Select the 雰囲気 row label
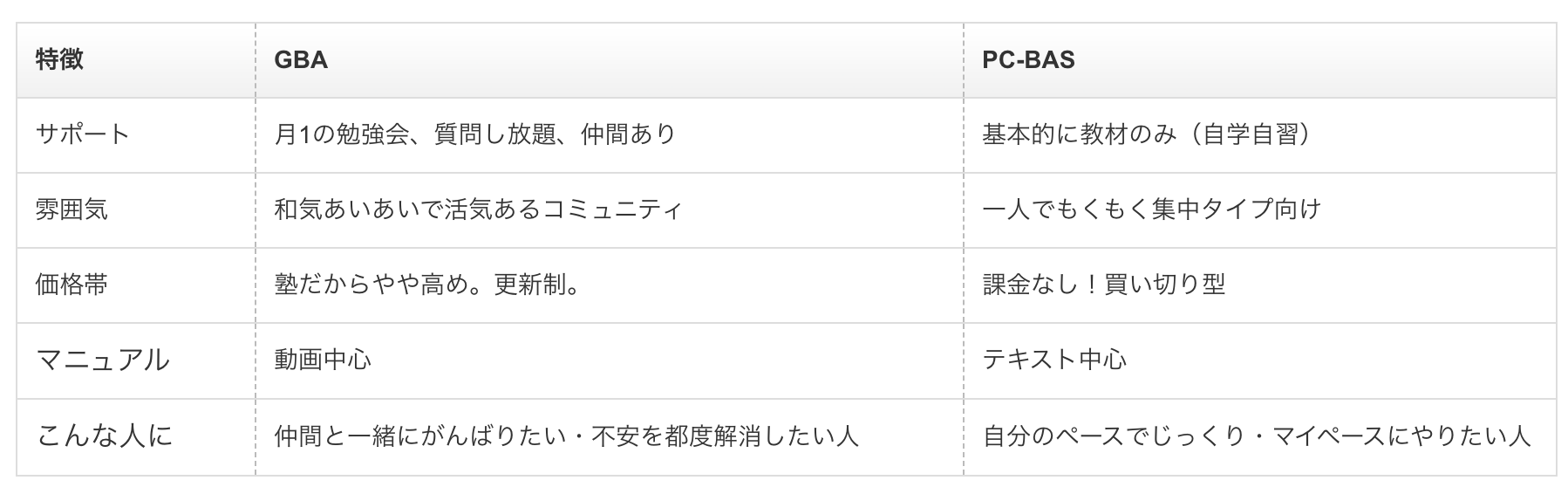 (x=72, y=209)
